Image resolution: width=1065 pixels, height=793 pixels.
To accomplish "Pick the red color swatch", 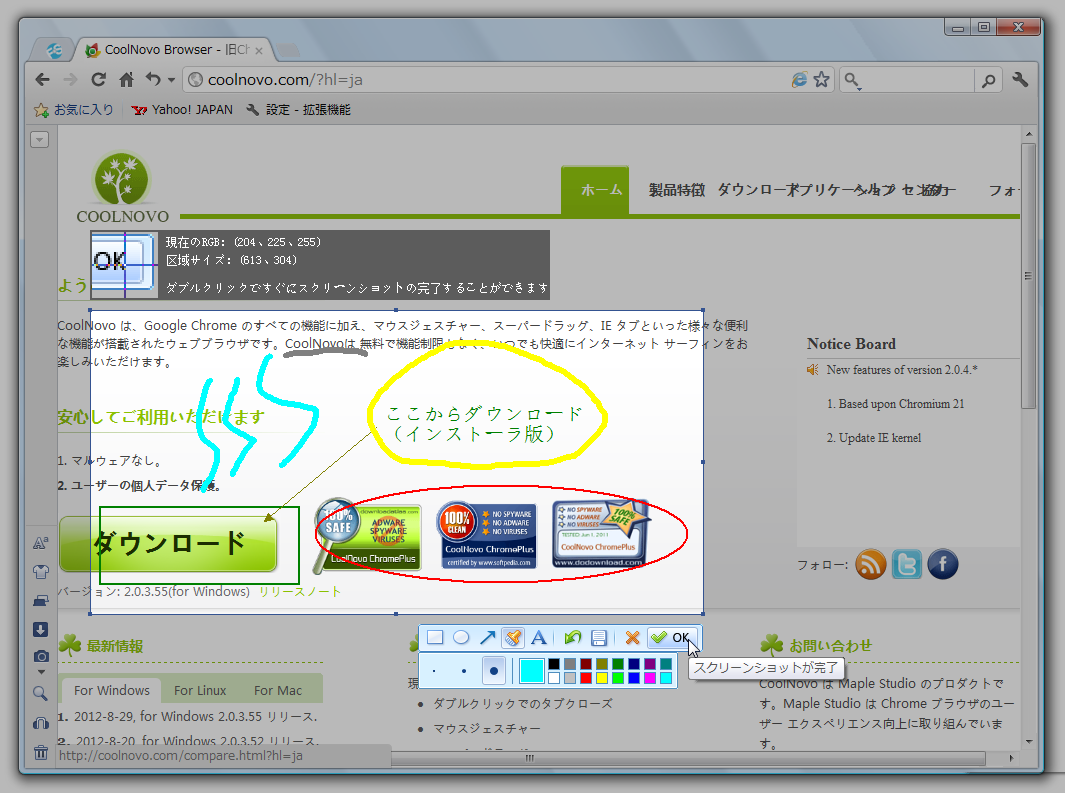I will point(585,678).
